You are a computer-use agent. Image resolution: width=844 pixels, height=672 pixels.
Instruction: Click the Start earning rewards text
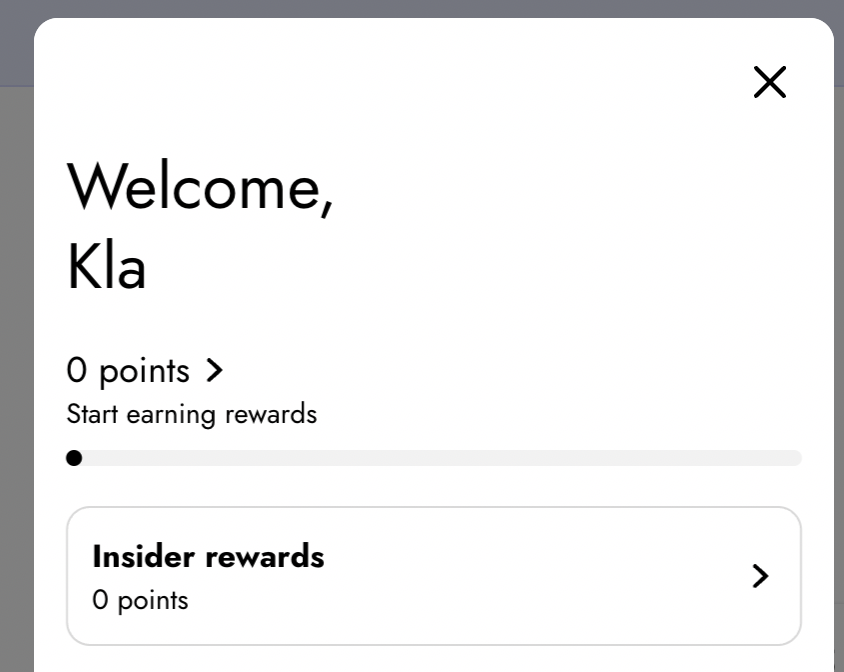tap(191, 414)
